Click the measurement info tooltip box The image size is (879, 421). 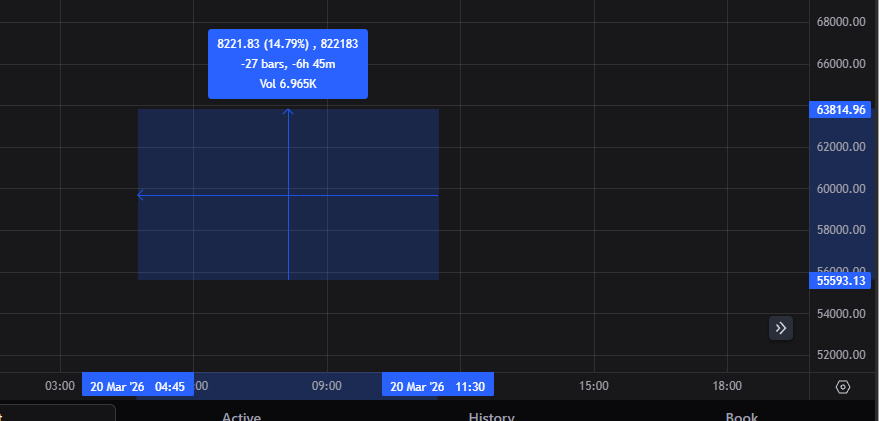point(288,64)
